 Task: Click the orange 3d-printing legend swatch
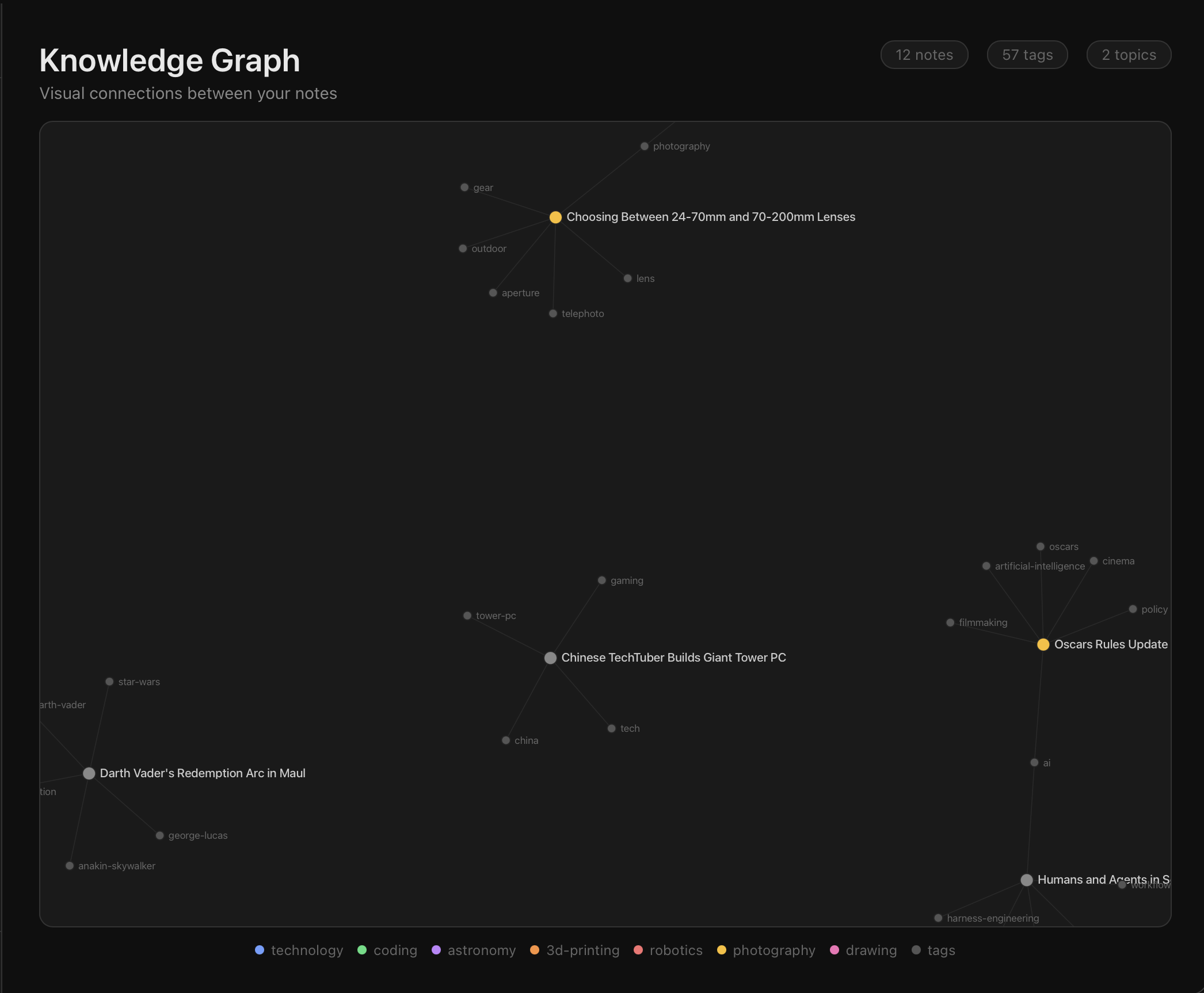coord(535,950)
